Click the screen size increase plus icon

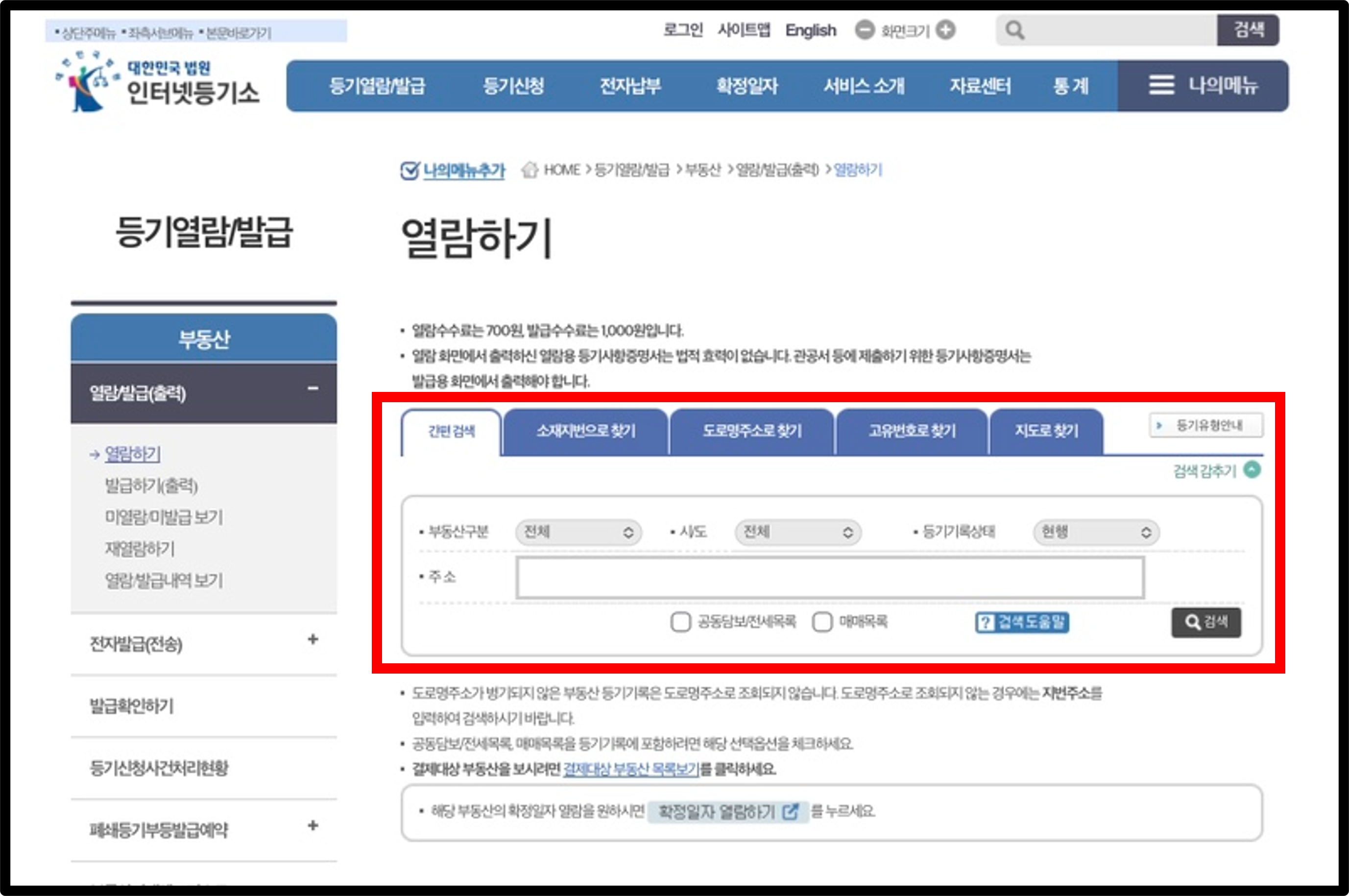click(945, 30)
